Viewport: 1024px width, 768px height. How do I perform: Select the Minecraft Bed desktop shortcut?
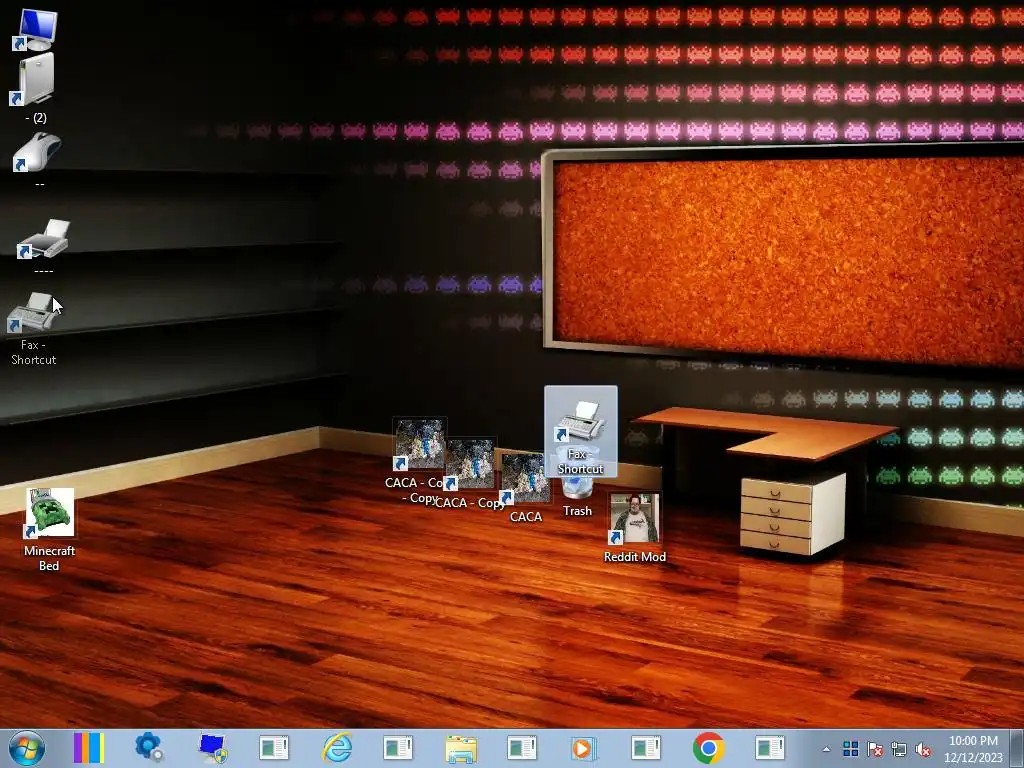pyautogui.click(x=50, y=530)
